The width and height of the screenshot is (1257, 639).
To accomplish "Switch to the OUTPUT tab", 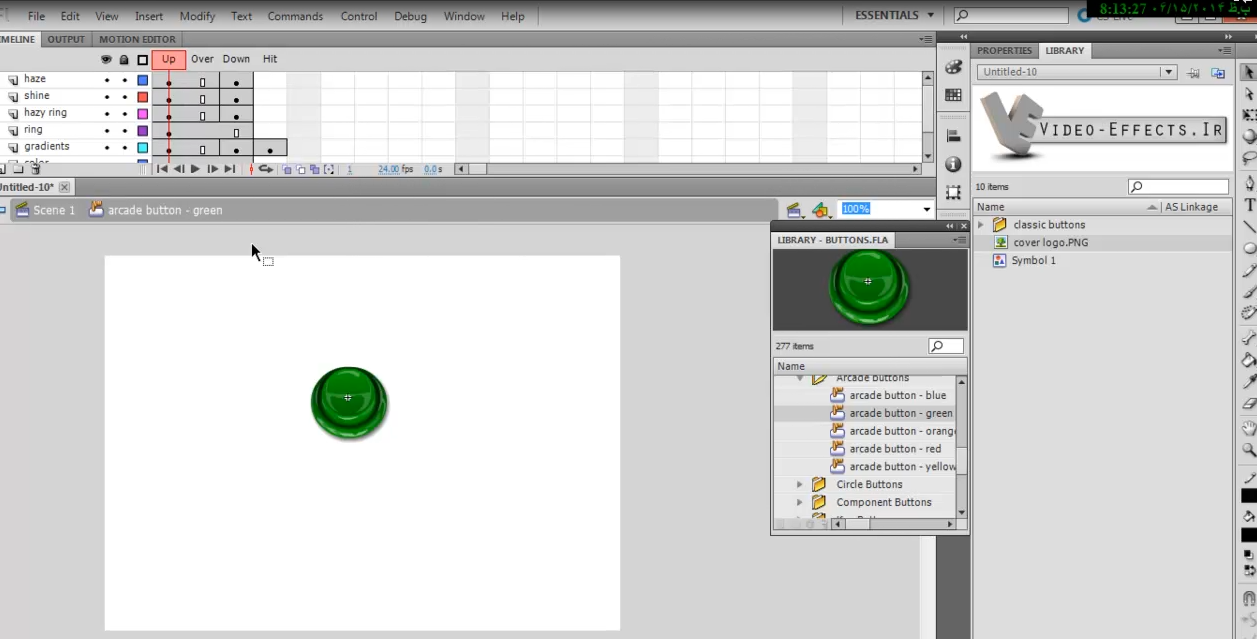I will (x=66, y=40).
